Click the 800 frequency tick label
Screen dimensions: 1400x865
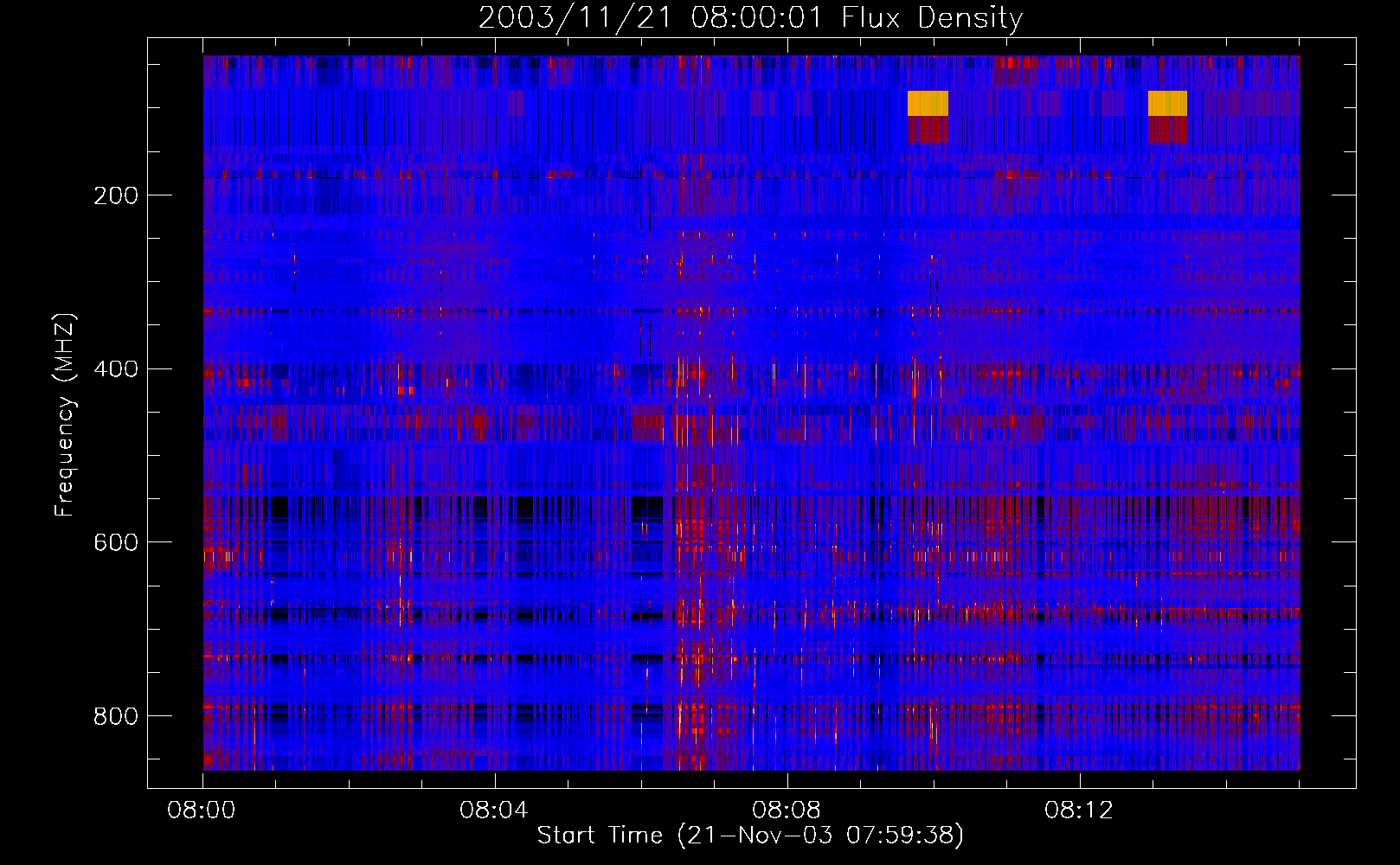click(x=116, y=716)
